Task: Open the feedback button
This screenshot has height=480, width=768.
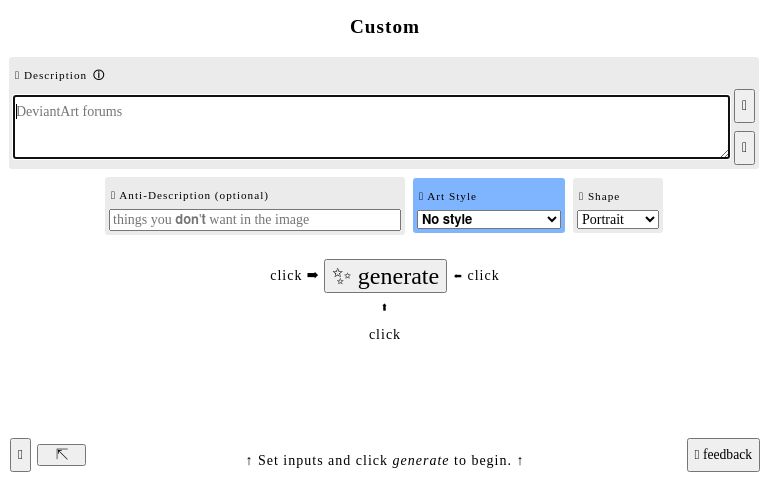Action: [723, 455]
